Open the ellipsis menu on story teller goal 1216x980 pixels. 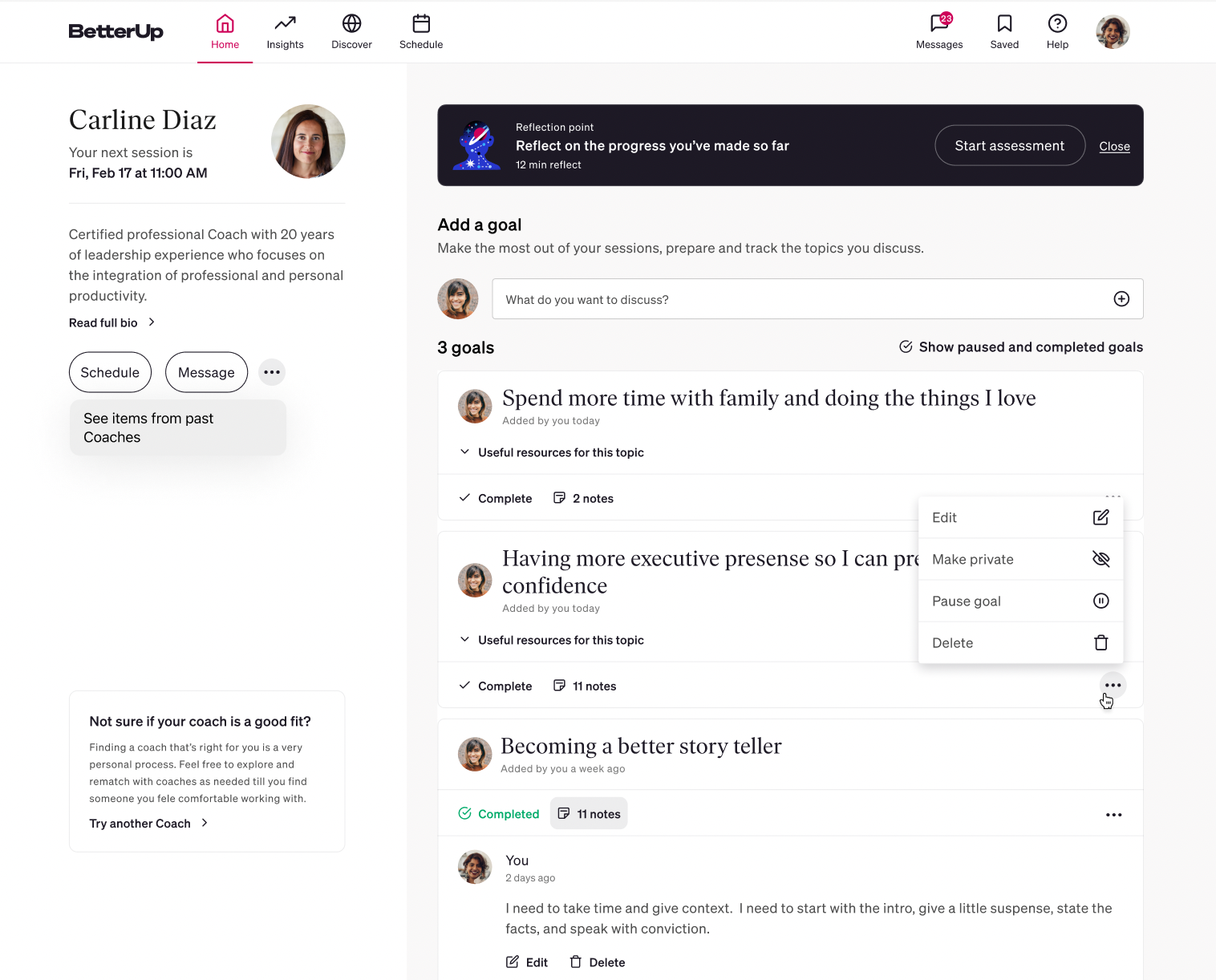tap(1113, 815)
